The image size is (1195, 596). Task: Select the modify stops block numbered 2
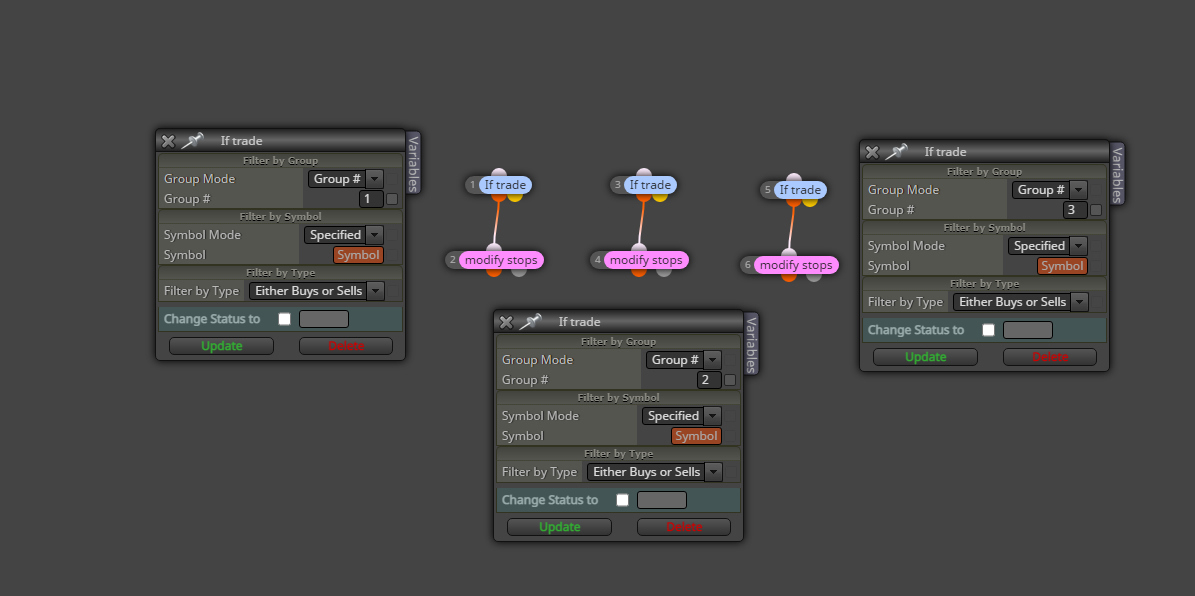[501, 260]
